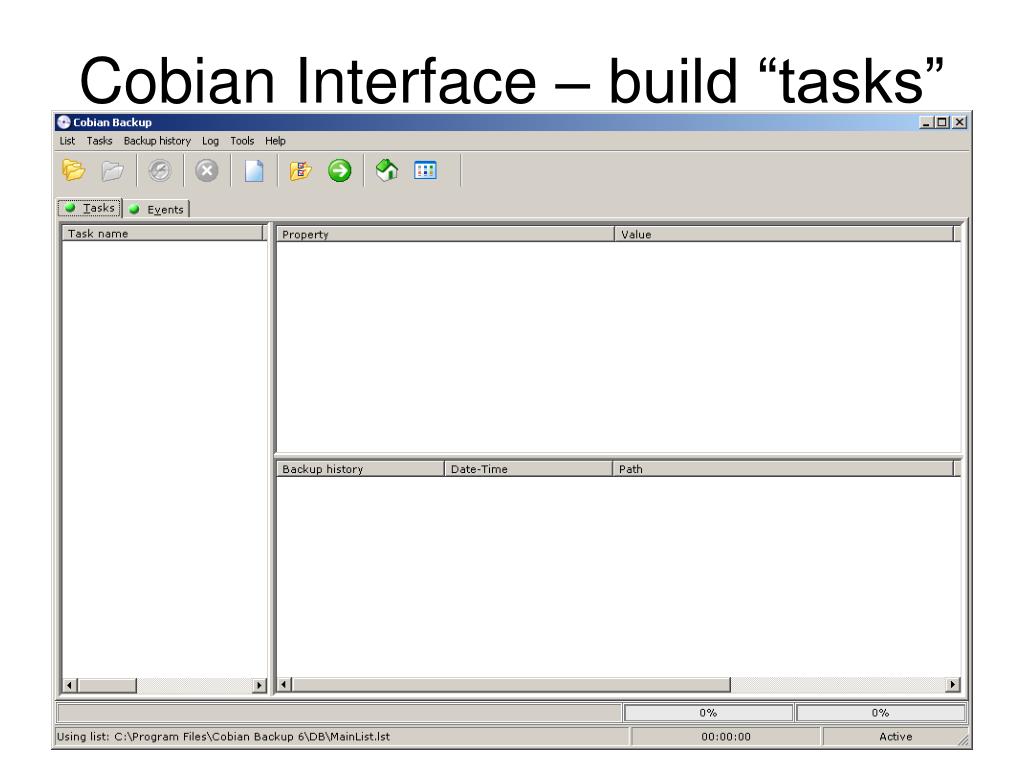Screen dimensions: 1024x768
Task: Minimize the Cobian Backup window
Action: 925,122
